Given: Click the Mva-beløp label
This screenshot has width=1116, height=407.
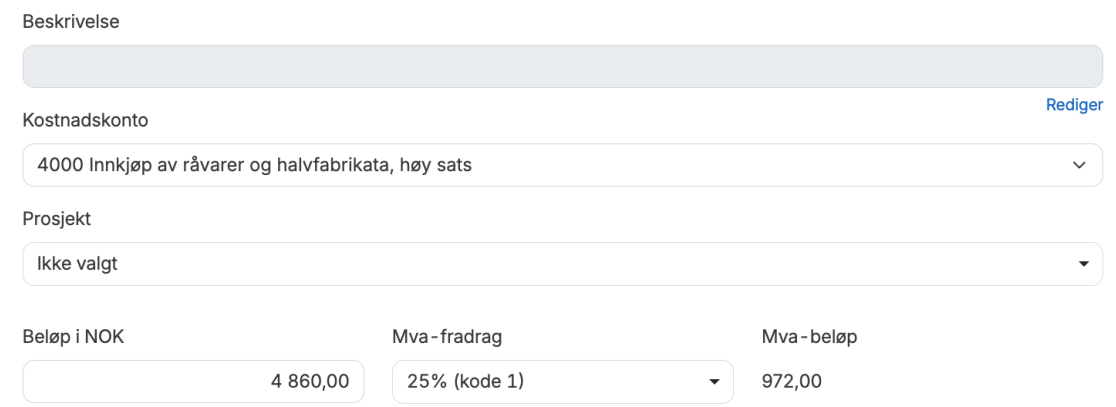Looking at the screenshot, I should tap(809, 336).
